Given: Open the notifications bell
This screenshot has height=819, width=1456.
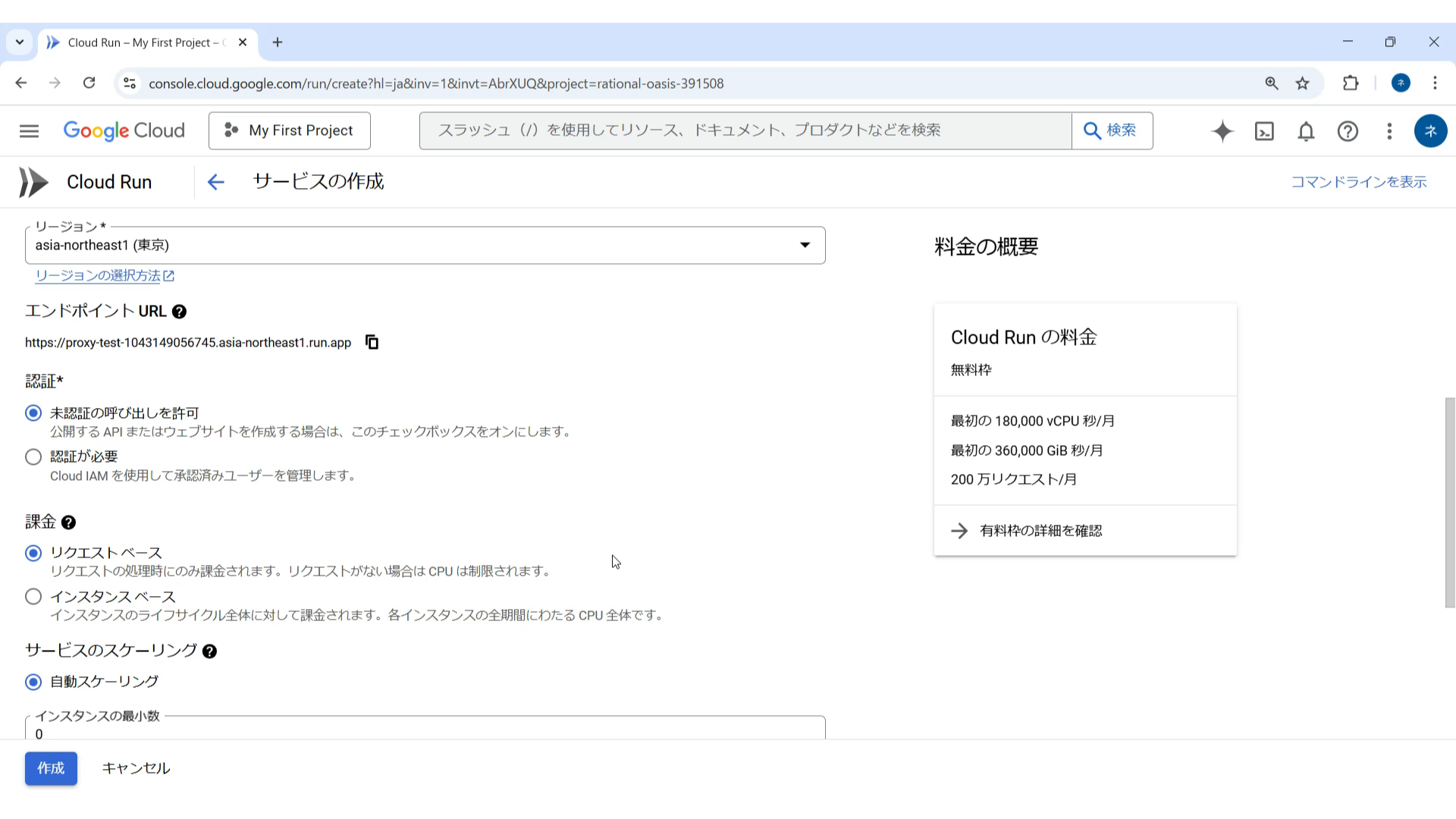Looking at the screenshot, I should [1306, 131].
